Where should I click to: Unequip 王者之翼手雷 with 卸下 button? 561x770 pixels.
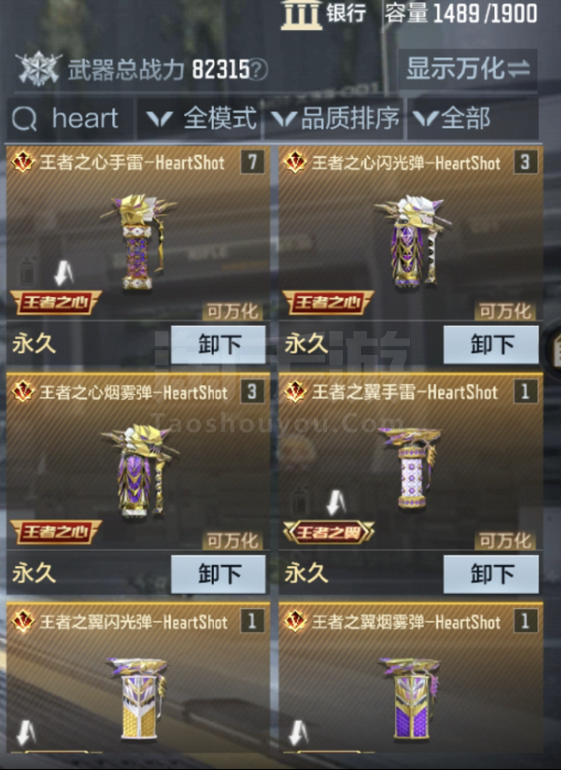[x=491, y=574]
